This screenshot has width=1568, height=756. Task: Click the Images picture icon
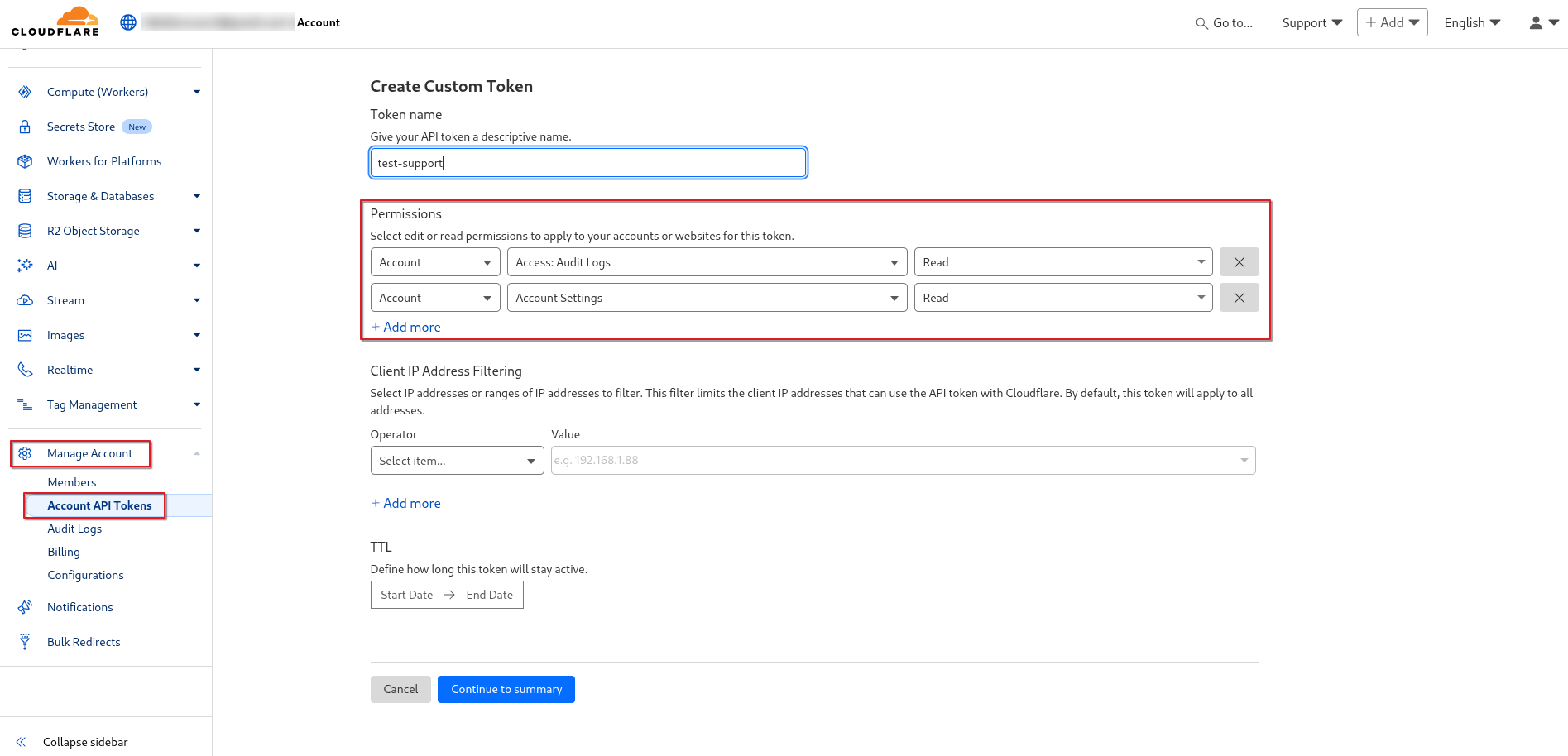point(25,335)
